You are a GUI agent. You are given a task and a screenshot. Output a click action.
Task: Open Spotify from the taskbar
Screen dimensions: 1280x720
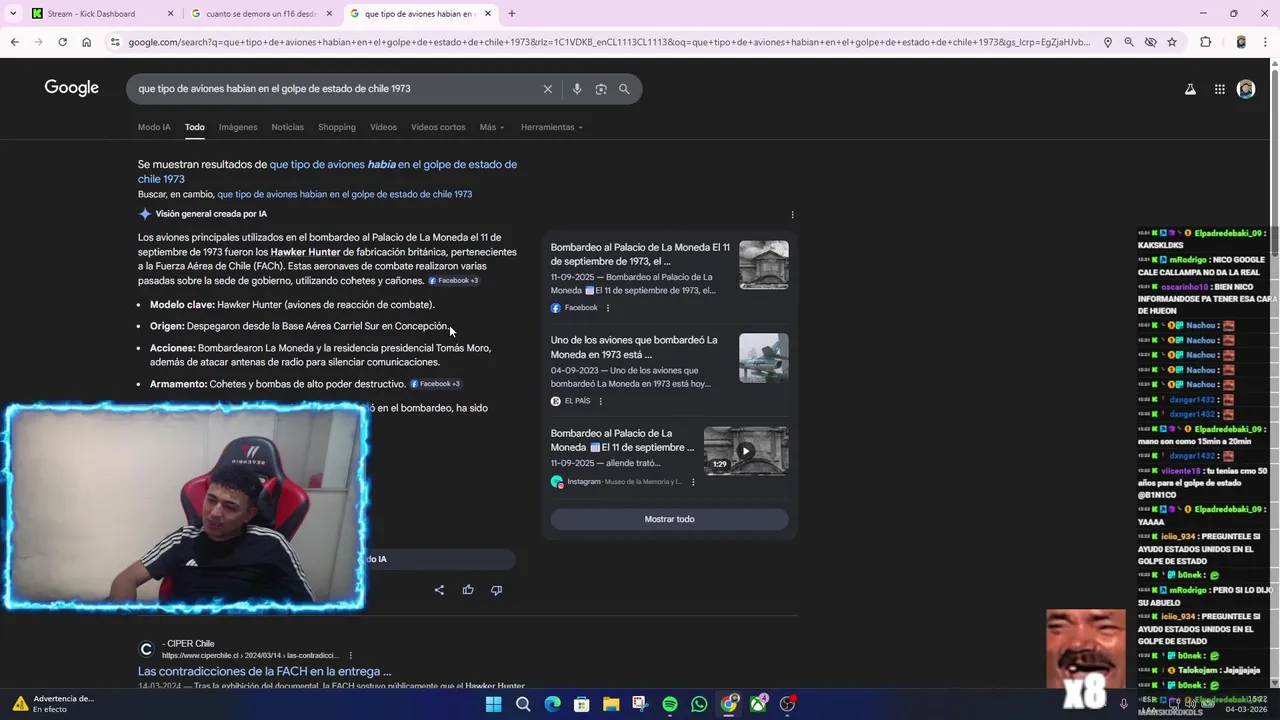click(670, 704)
